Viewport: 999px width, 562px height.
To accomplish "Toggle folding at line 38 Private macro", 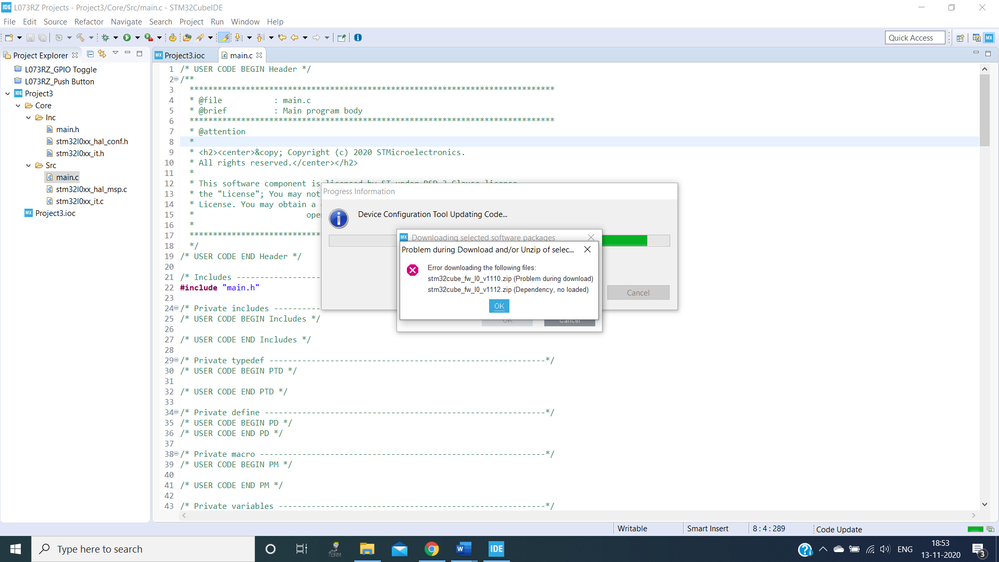I will pos(176,454).
